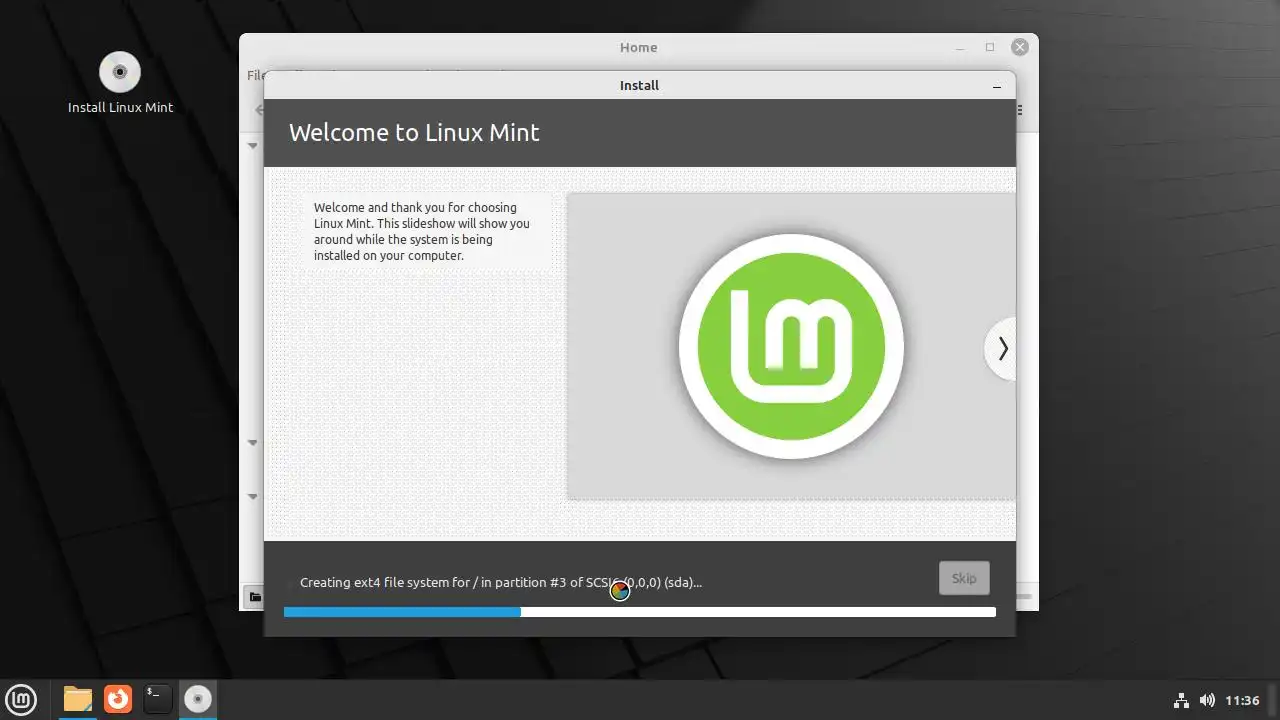This screenshot has height=720, width=1280.
Task: Open the Install Linux Mint desktop icon
Action: pos(120,83)
